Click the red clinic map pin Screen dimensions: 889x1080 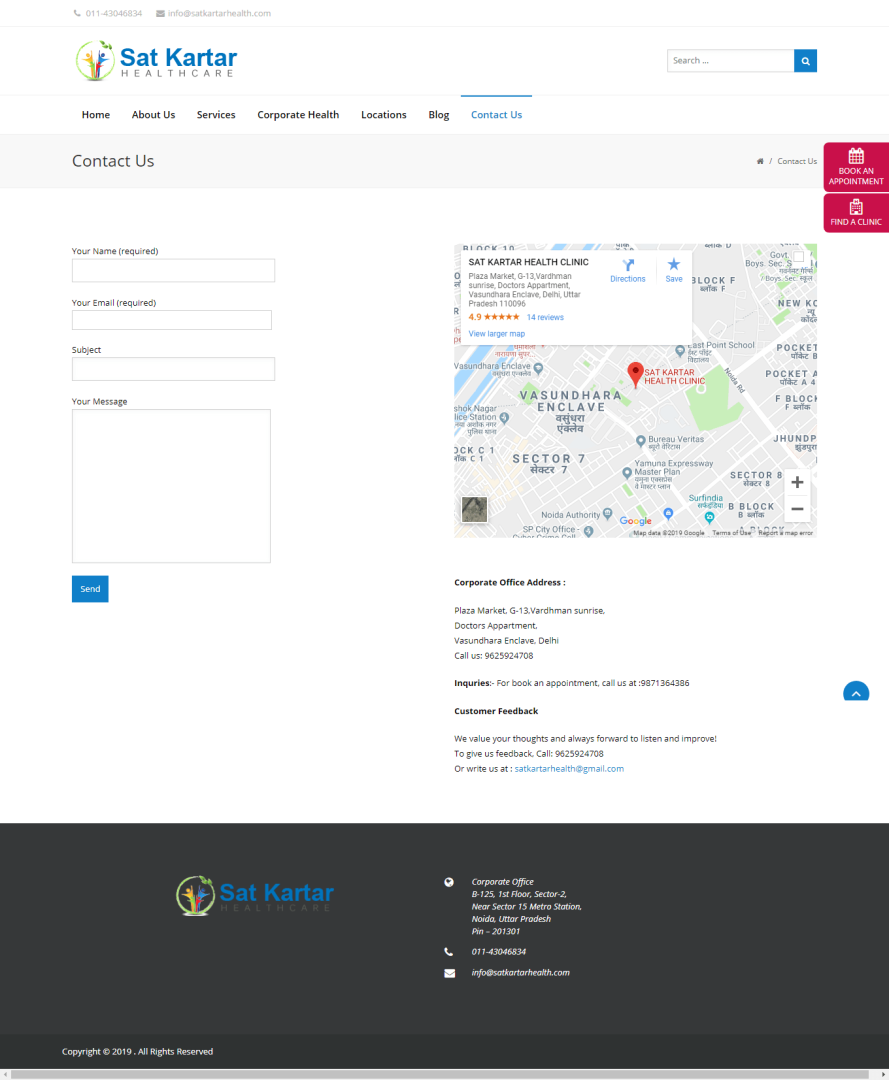tap(635, 374)
